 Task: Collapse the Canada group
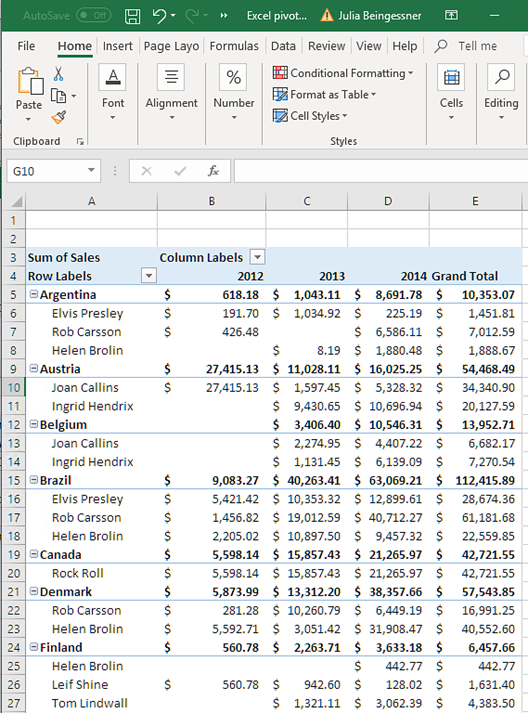coord(34,554)
